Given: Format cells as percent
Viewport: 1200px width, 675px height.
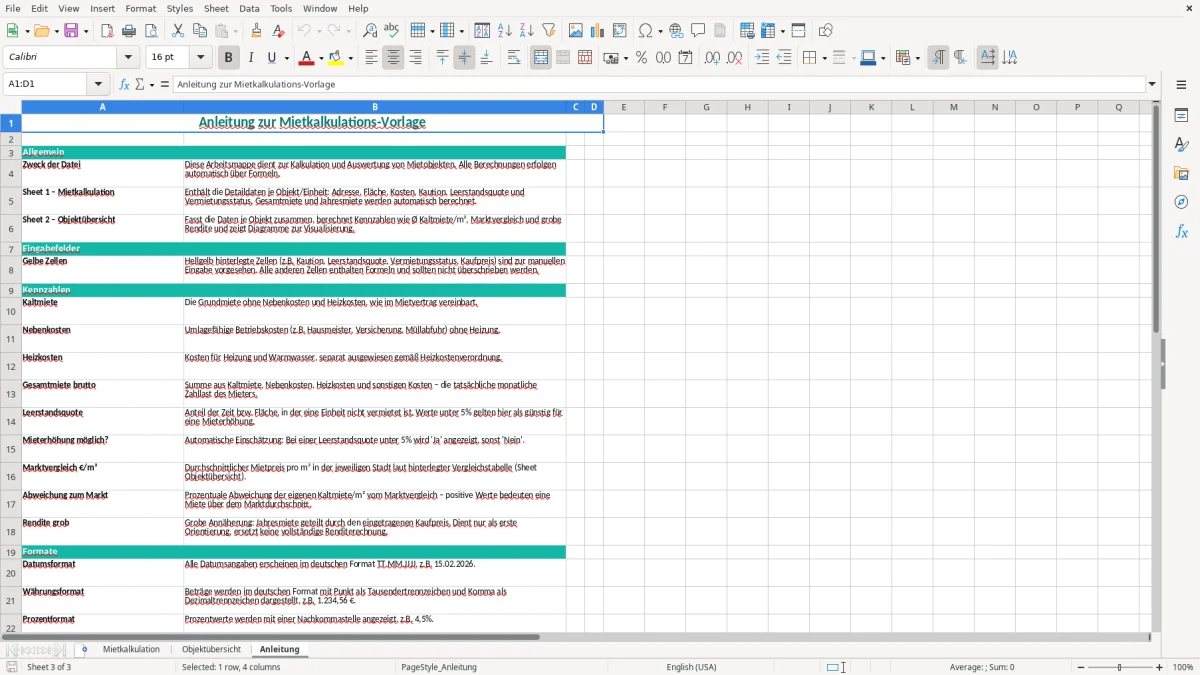Looking at the screenshot, I should [x=641, y=58].
